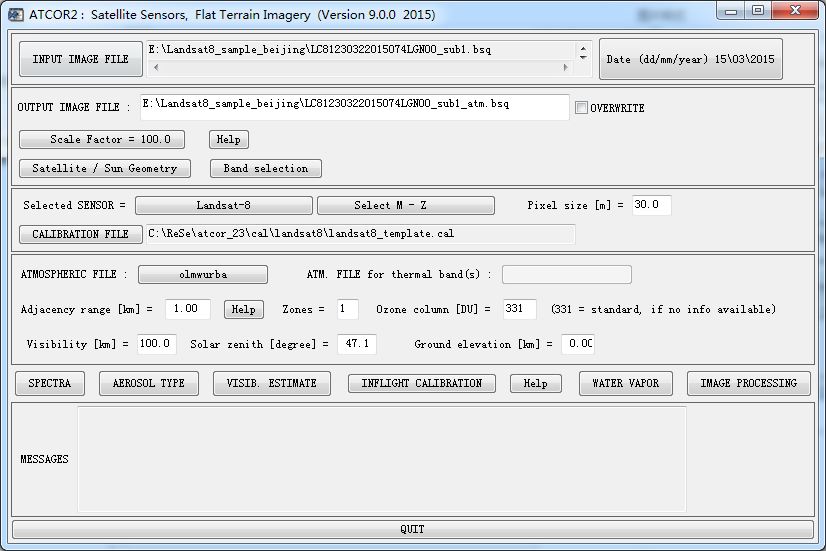
Task: Start IMAGE PROCESSING
Action: coord(748,383)
